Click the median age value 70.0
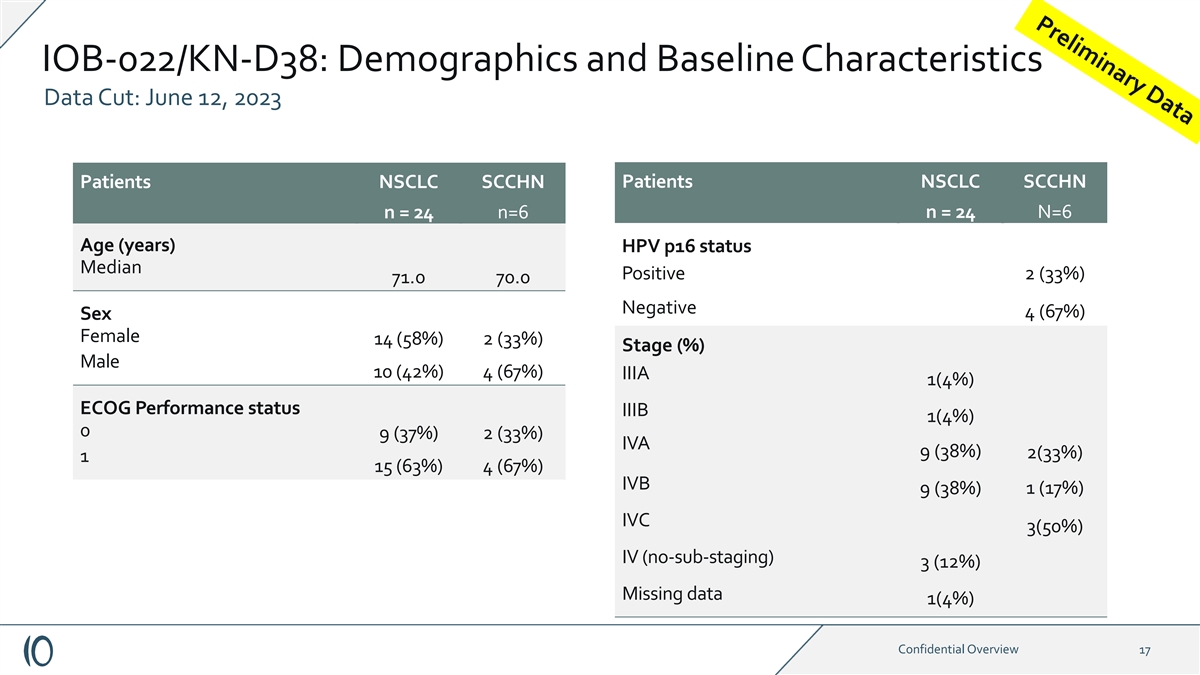Viewport: 1200px width, 675px height. (x=511, y=278)
